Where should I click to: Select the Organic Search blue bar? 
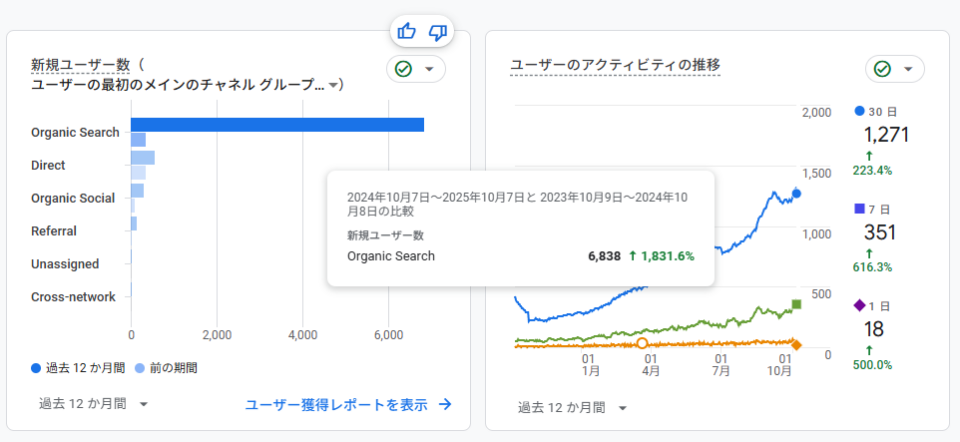click(277, 125)
